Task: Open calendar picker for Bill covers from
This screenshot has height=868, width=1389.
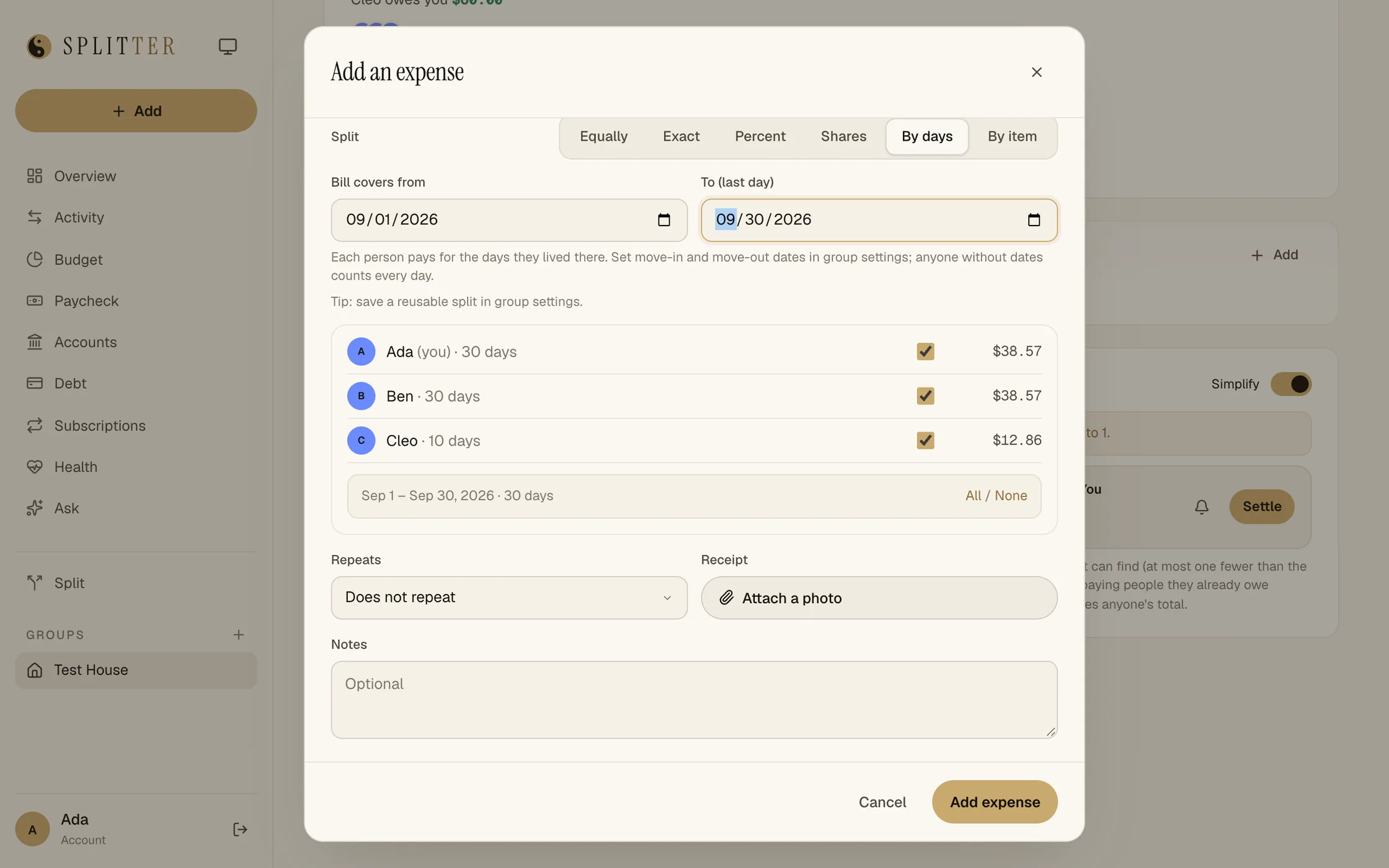Action: 663,220
